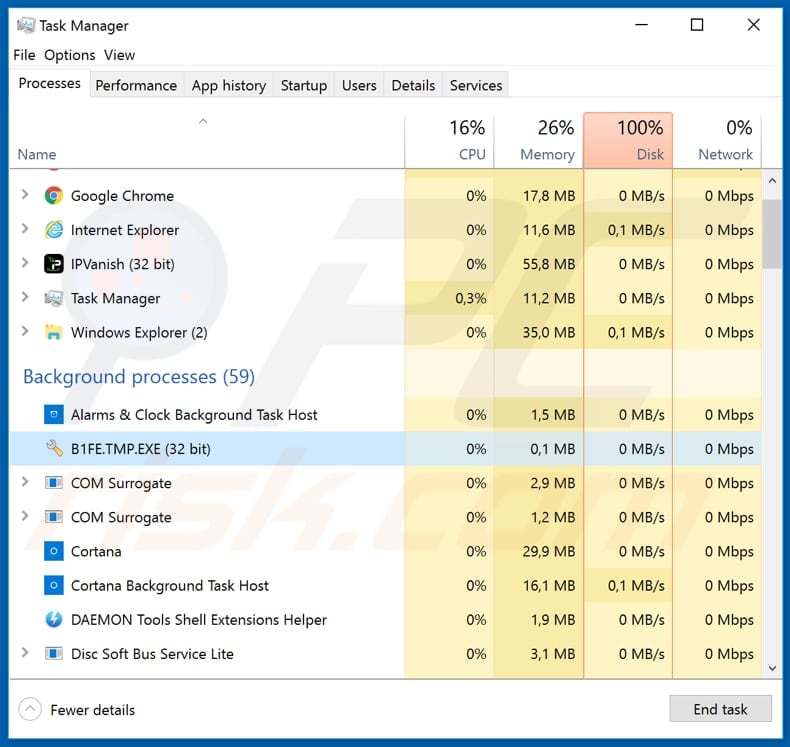Sort by the CPU column header
Image resolution: width=790 pixels, height=747 pixels.
[449, 141]
